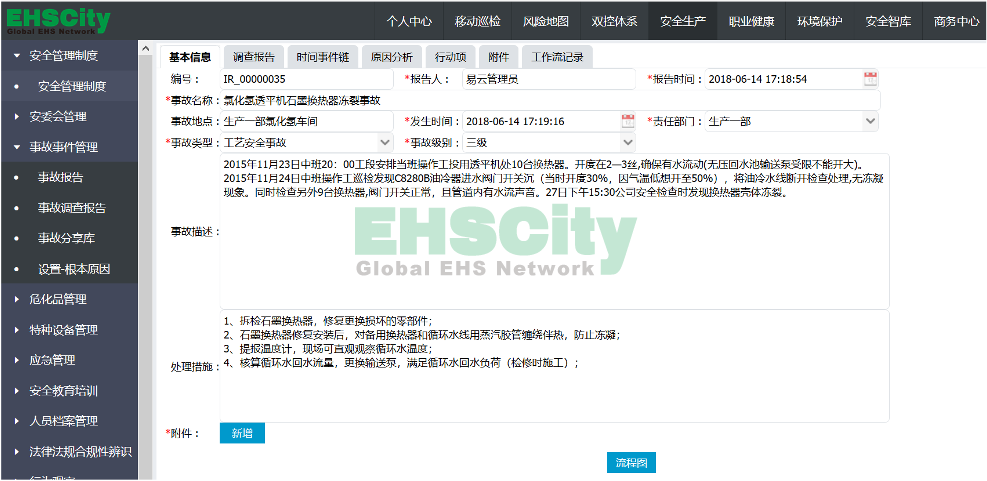Open 双控体系 in top navigation
The height and width of the screenshot is (481, 987).
(x=614, y=21)
